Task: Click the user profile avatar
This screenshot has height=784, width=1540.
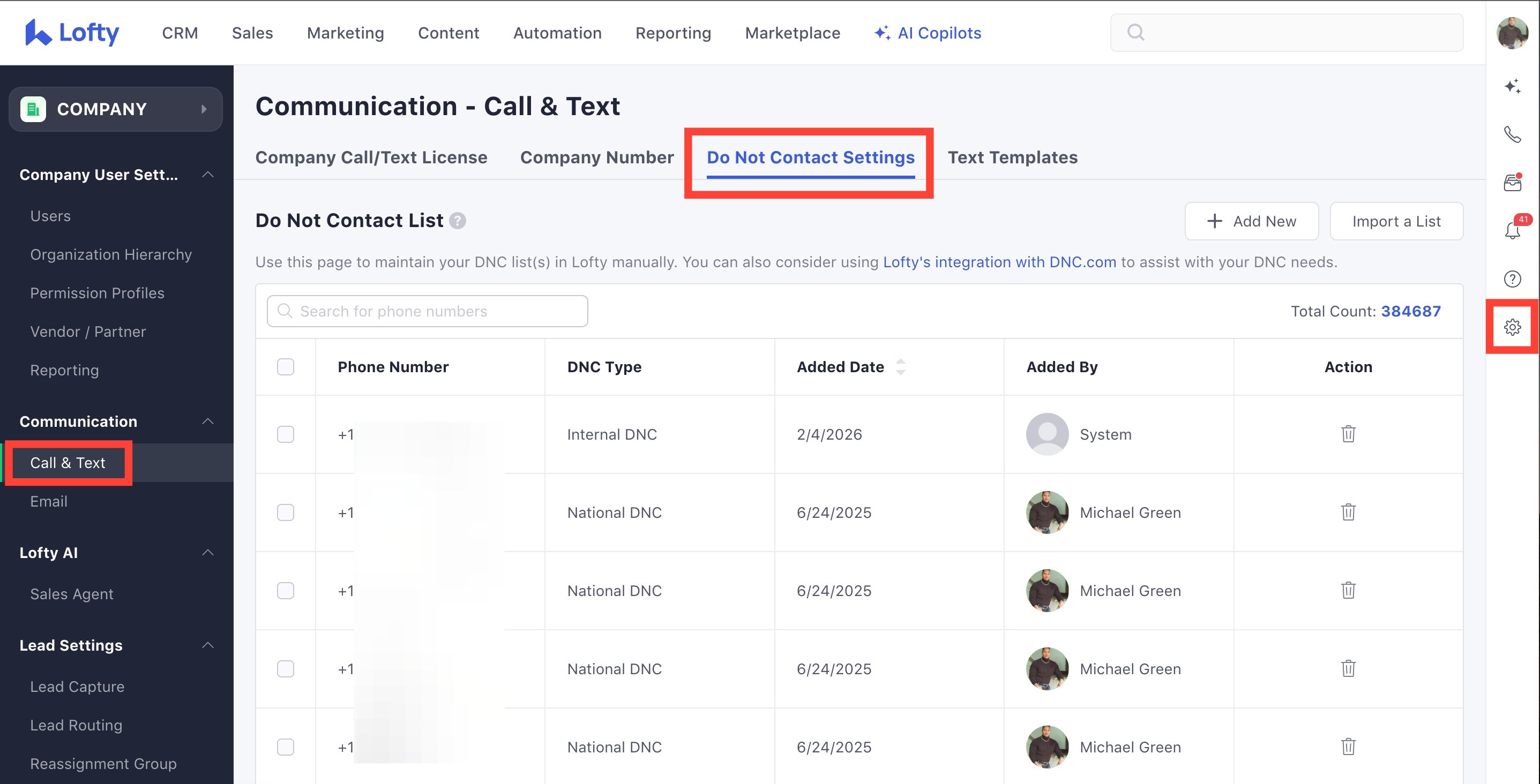Action: pyautogui.click(x=1513, y=32)
